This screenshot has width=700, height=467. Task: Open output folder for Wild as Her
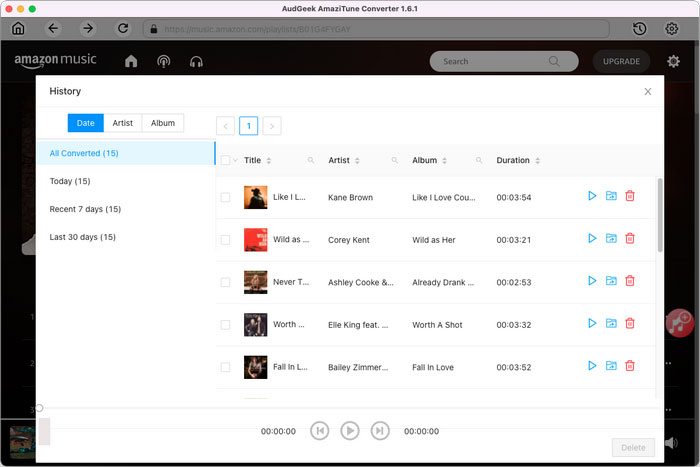click(611, 238)
